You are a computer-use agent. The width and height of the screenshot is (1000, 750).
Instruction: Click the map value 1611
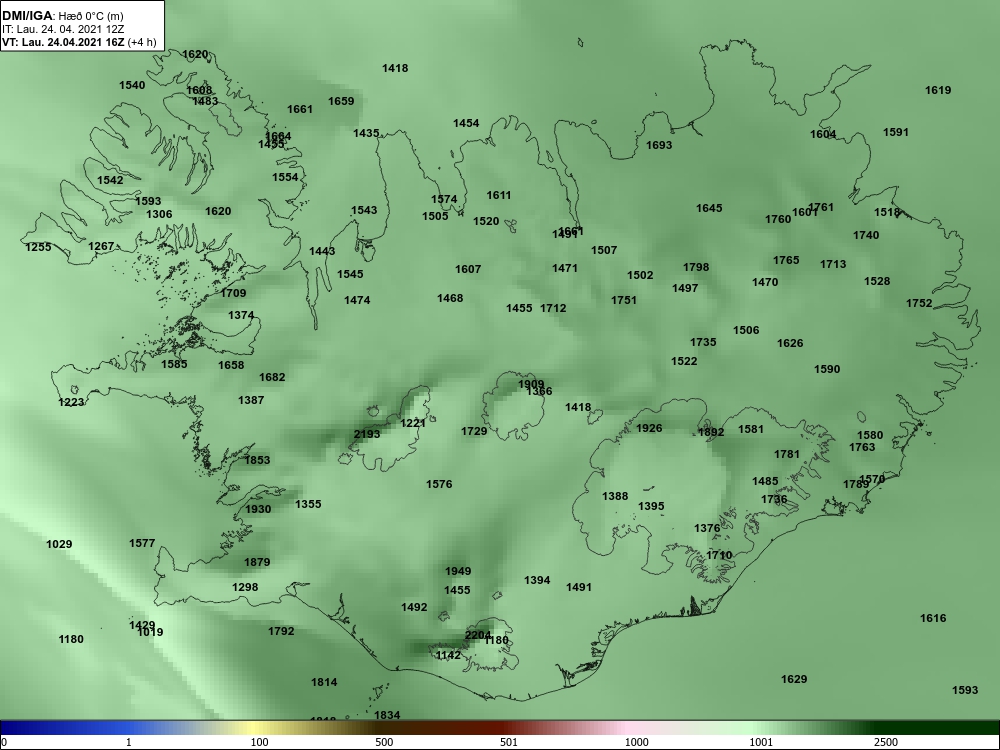(x=499, y=196)
